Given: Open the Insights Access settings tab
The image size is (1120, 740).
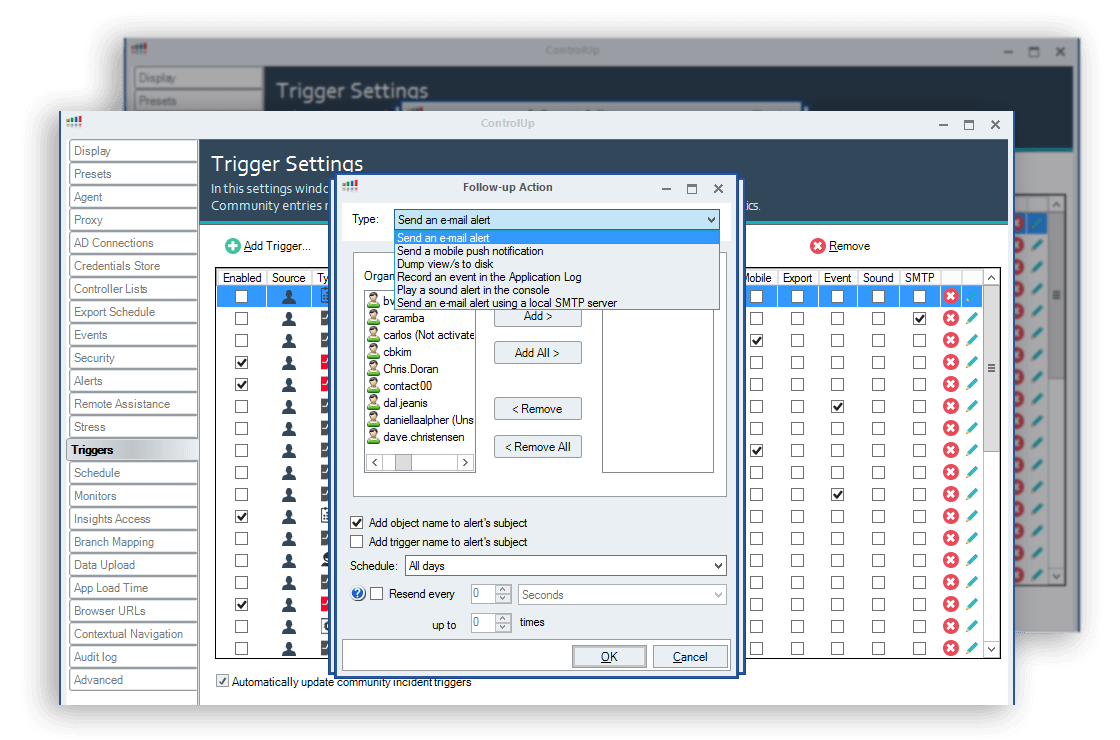Looking at the screenshot, I should [x=133, y=519].
